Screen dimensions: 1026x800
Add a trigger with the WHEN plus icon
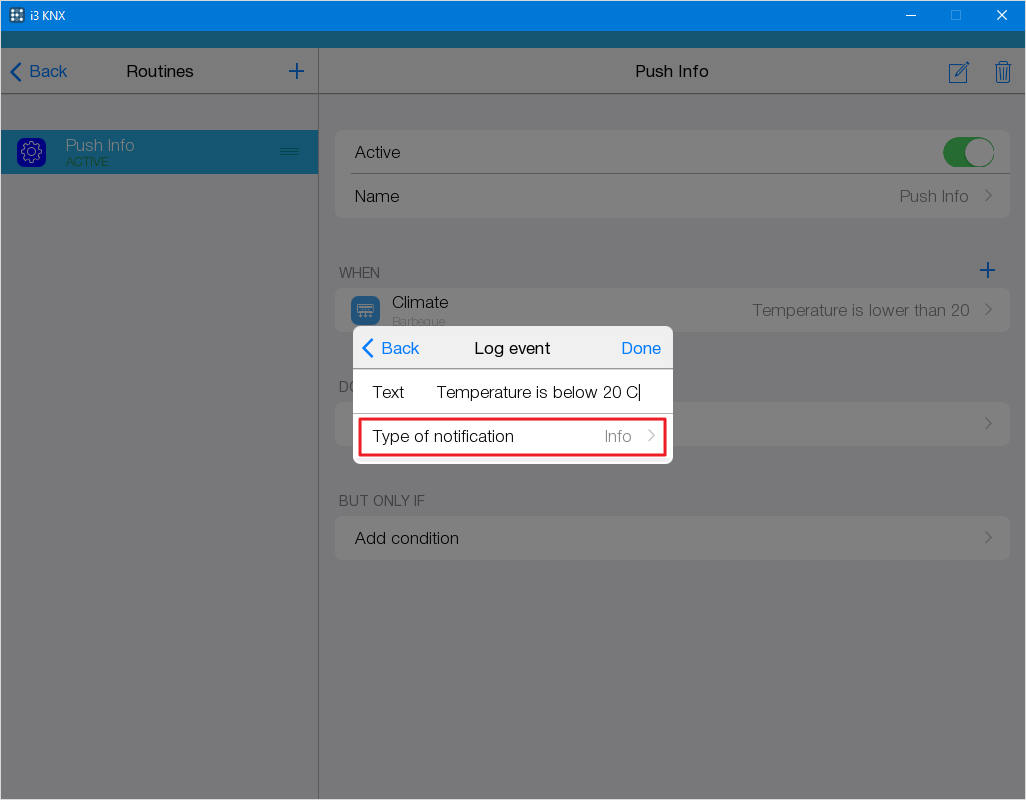987,270
